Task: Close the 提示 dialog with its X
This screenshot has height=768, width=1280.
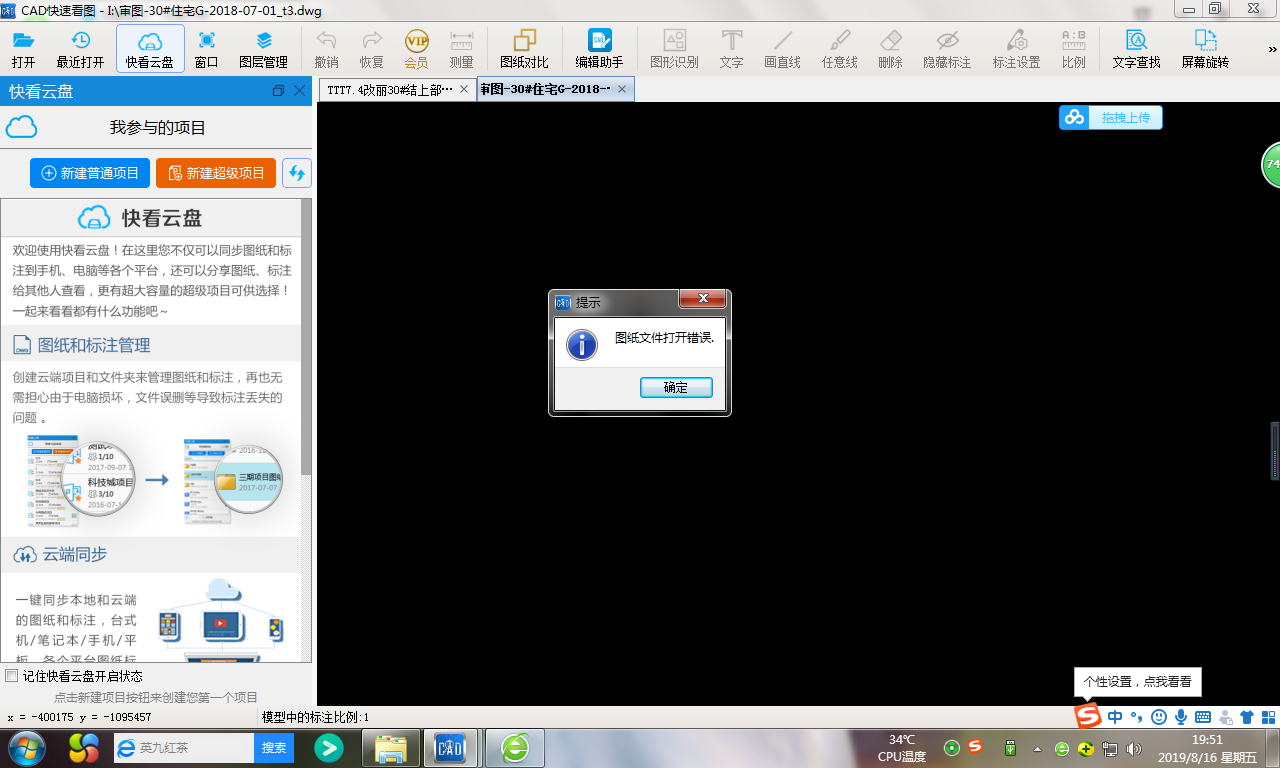Action: point(702,299)
